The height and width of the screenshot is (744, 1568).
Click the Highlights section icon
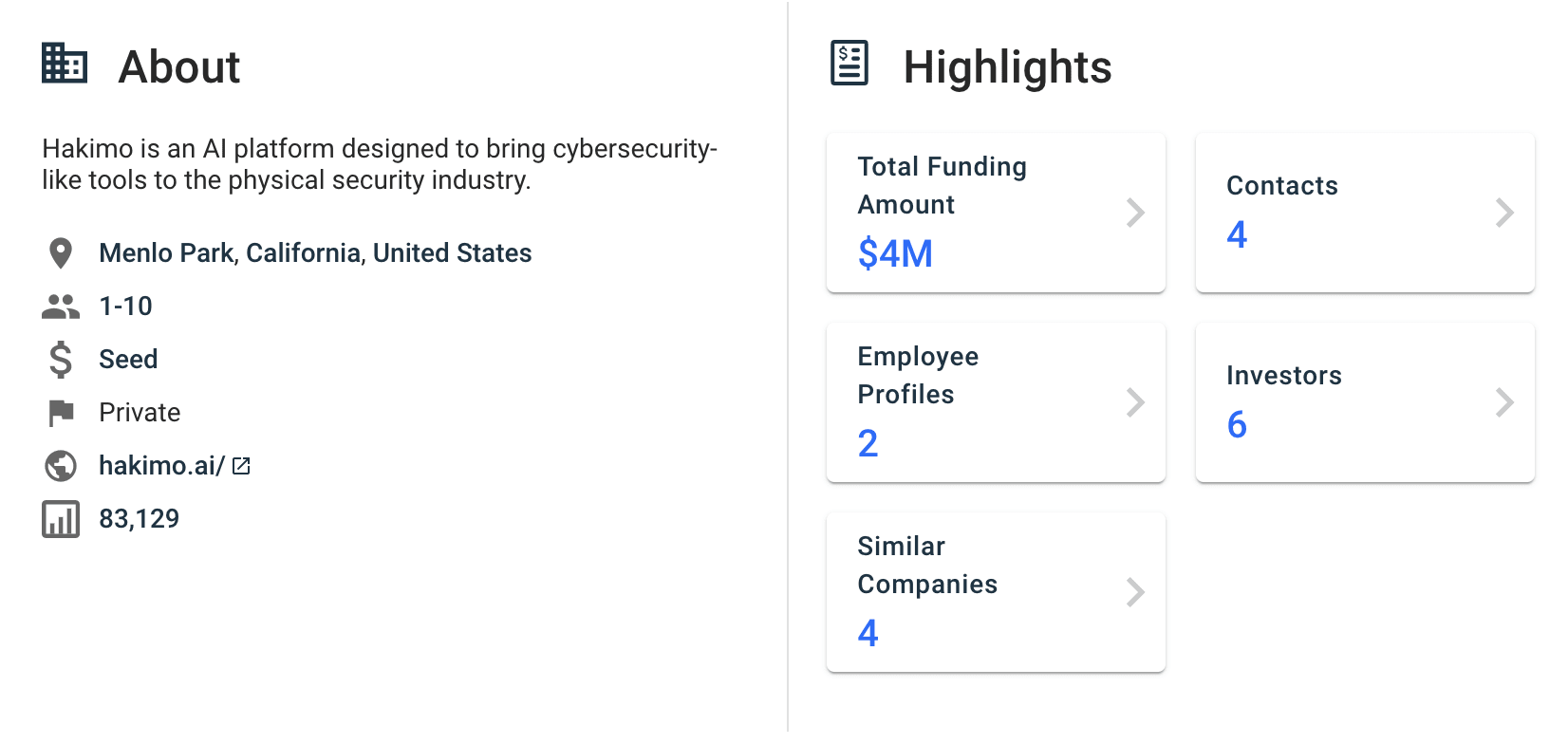(x=848, y=63)
